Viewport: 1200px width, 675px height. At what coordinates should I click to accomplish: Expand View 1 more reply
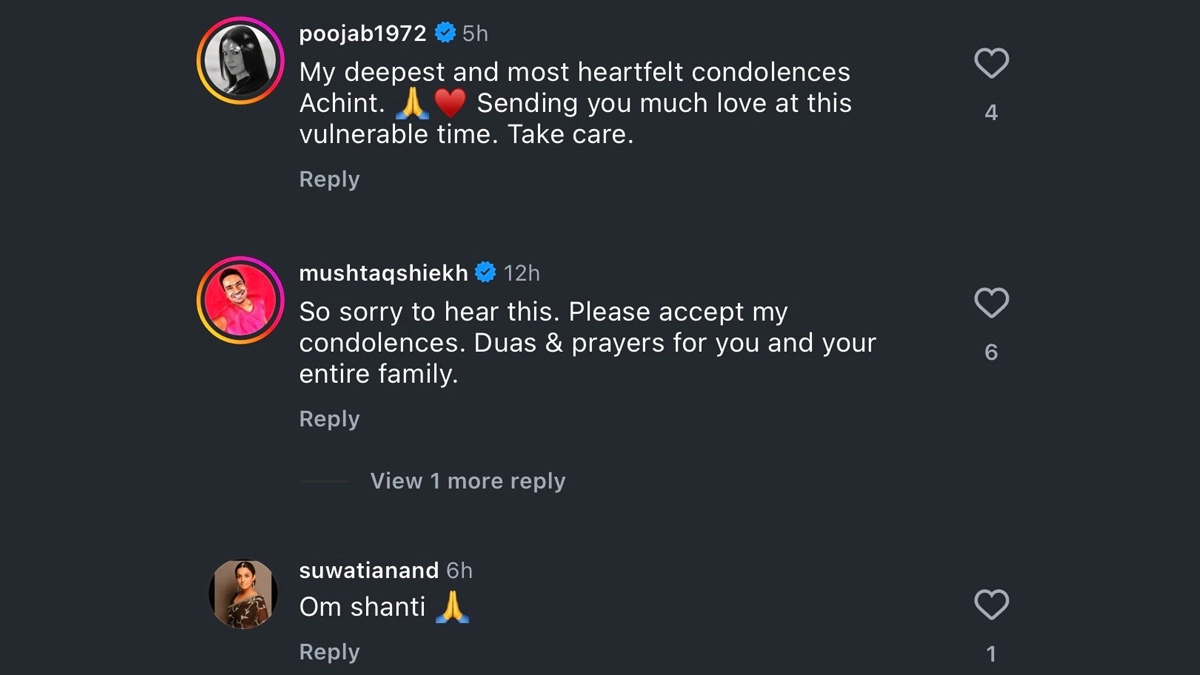[x=467, y=481]
